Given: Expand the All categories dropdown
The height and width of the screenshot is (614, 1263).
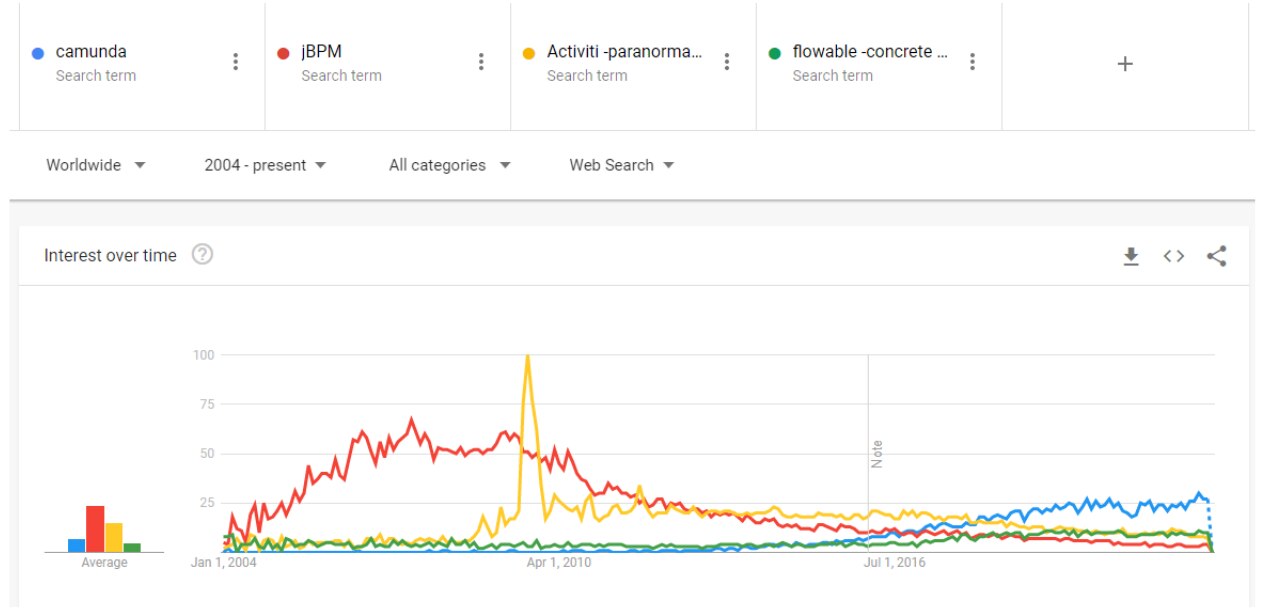Looking at the screenshot, I should pyautogui.click(x=449, y=165).
